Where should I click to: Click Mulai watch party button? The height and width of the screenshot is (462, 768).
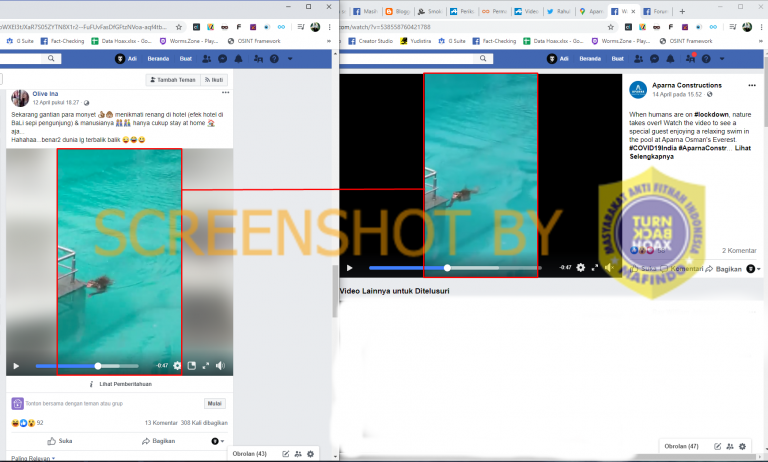(x=215, y=403)
